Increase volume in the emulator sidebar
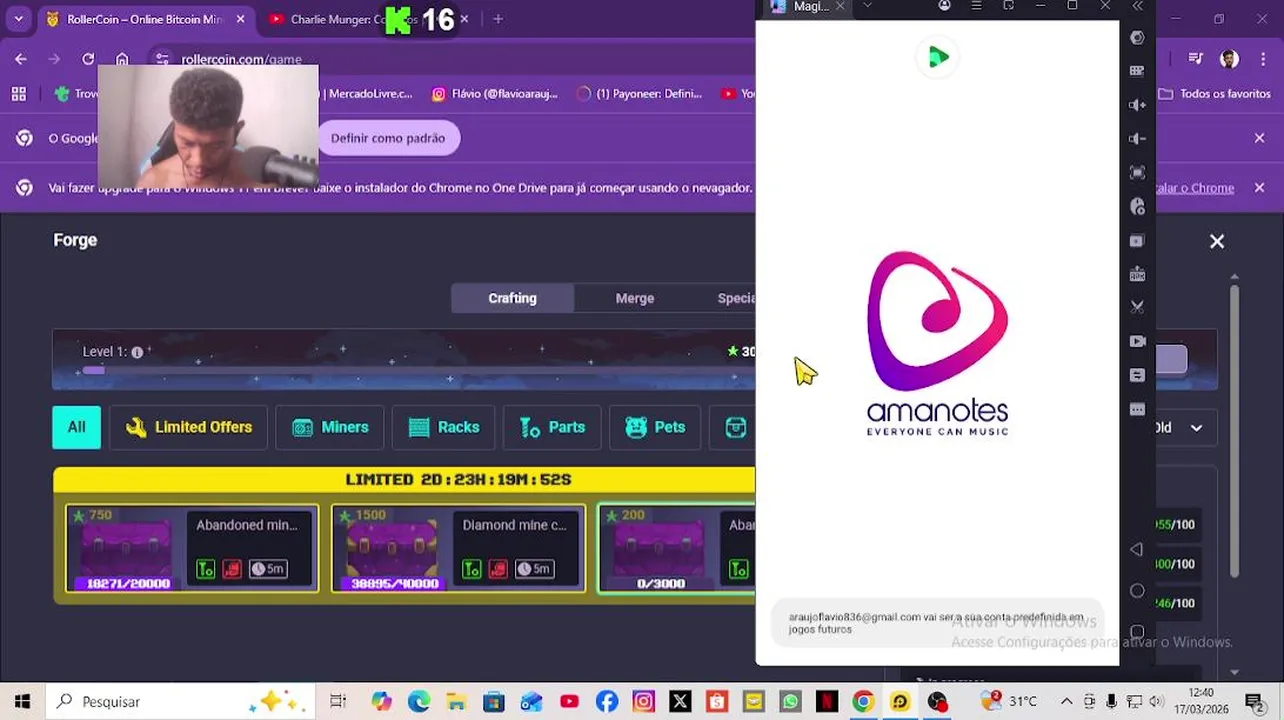The image size is (1284, 720). click(x=1137, y=105)
